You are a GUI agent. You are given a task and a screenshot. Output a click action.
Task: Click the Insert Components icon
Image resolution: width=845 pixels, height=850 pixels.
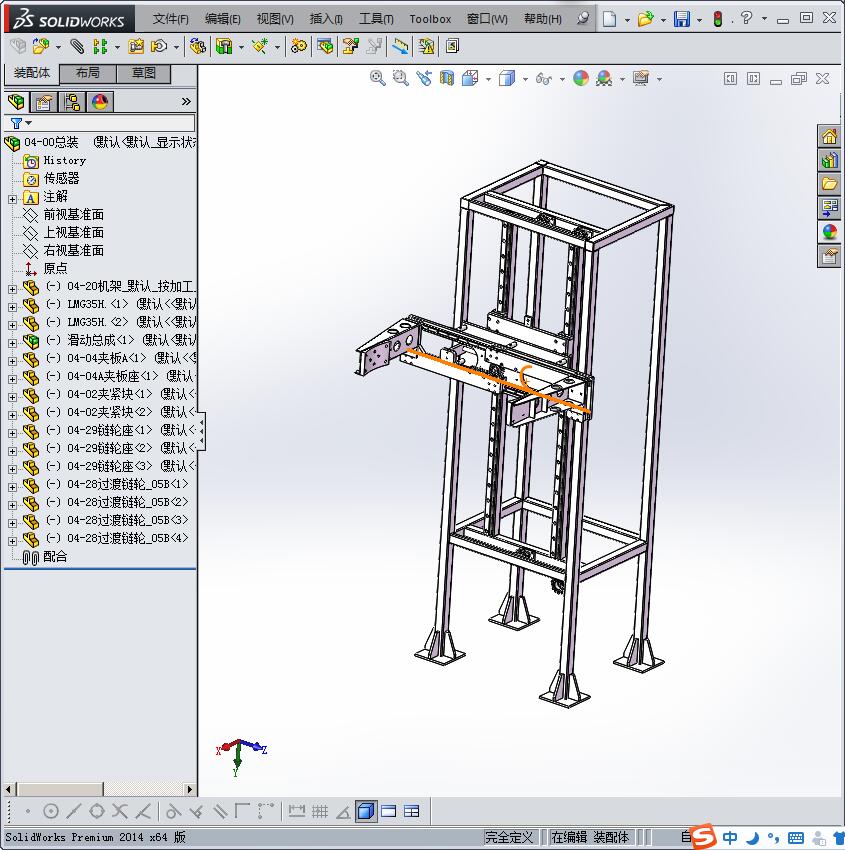coord(40,47)
